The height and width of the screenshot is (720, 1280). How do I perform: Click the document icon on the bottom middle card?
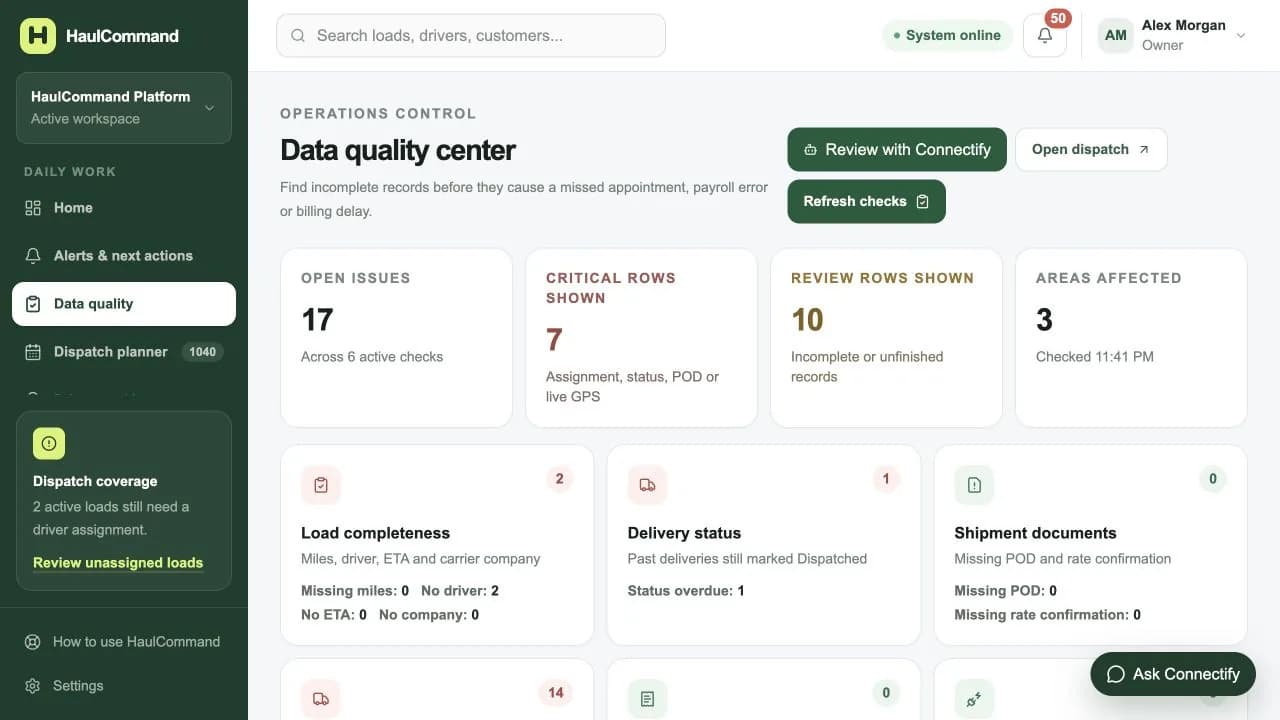click(648, 699)
